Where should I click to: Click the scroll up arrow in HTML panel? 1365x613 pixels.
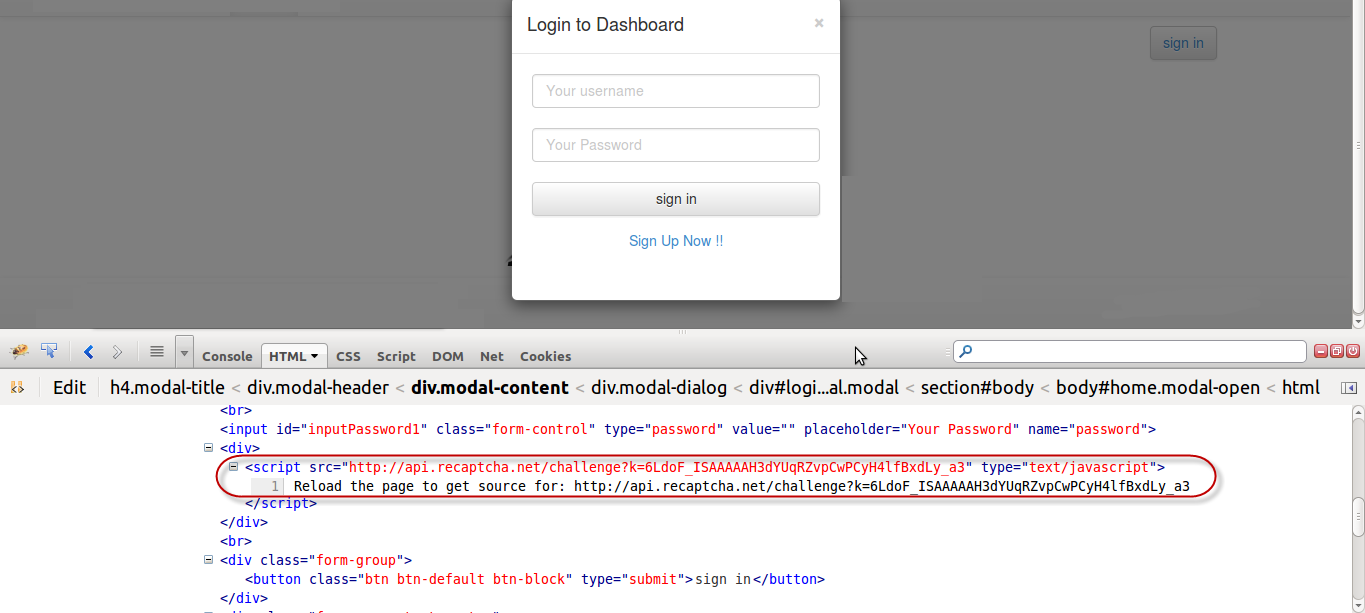[x=1357, y=411]
